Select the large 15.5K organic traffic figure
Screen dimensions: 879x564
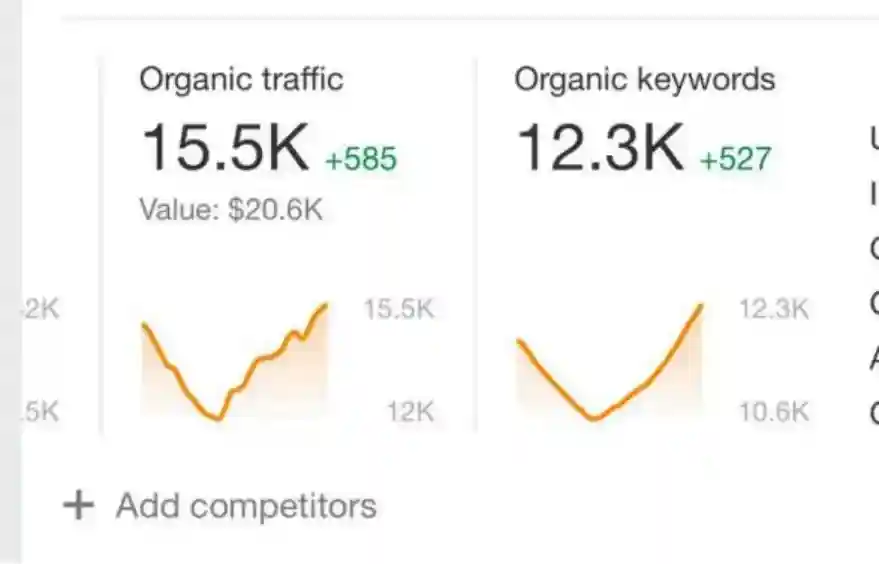[225, 147]
